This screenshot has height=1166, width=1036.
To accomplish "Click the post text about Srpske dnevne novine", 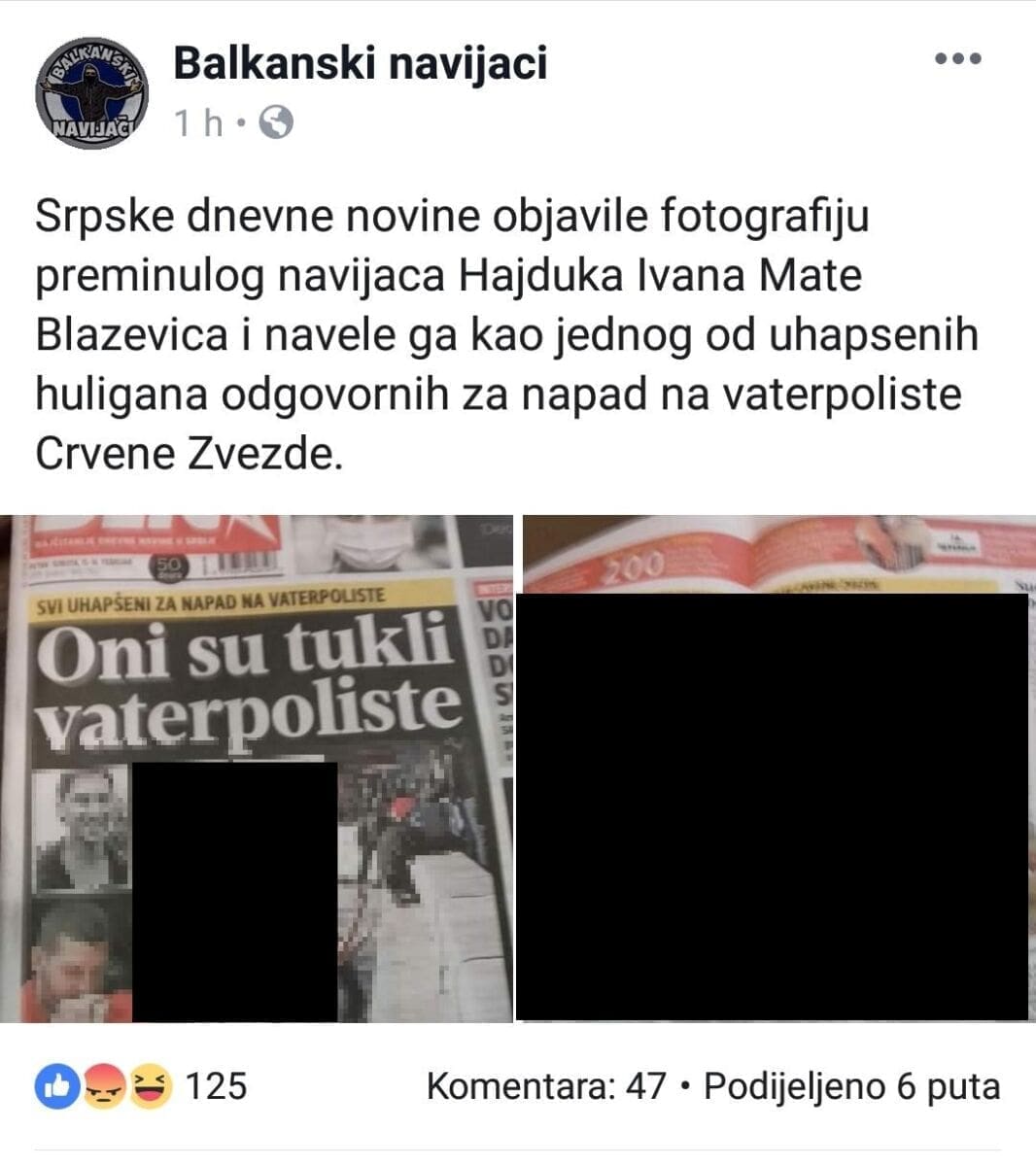I will pos(505,335).
